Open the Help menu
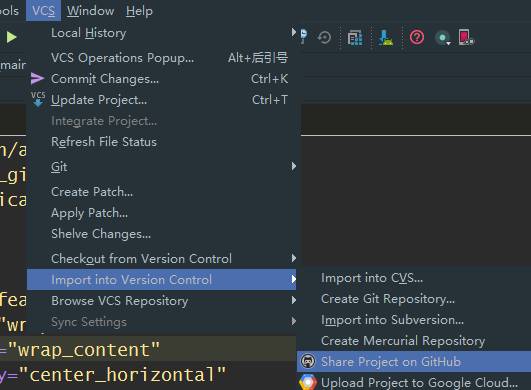This screenshot has height=390, width=531. click(x=139, y=11)
